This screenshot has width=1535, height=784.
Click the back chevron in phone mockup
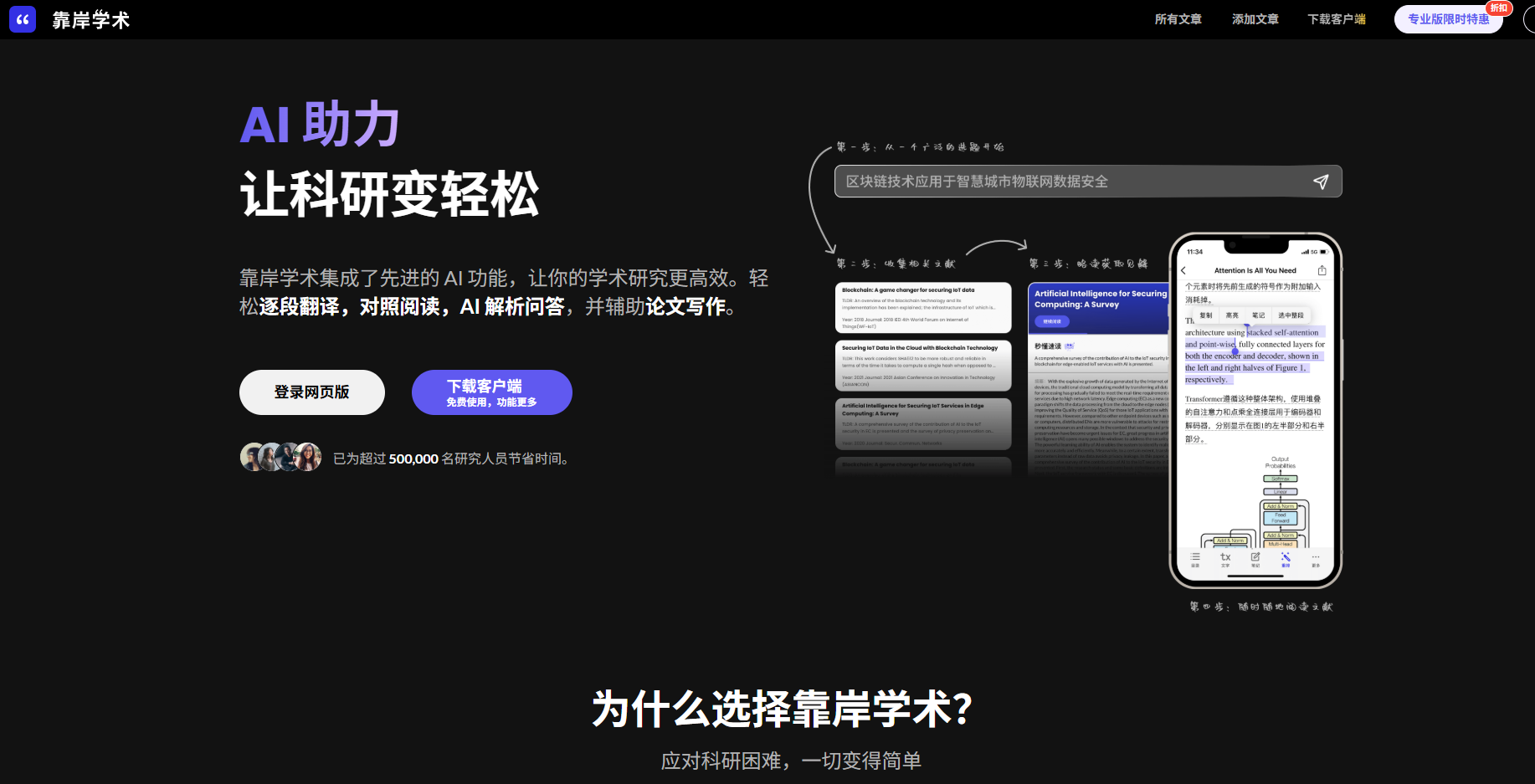pos(1183,270)
